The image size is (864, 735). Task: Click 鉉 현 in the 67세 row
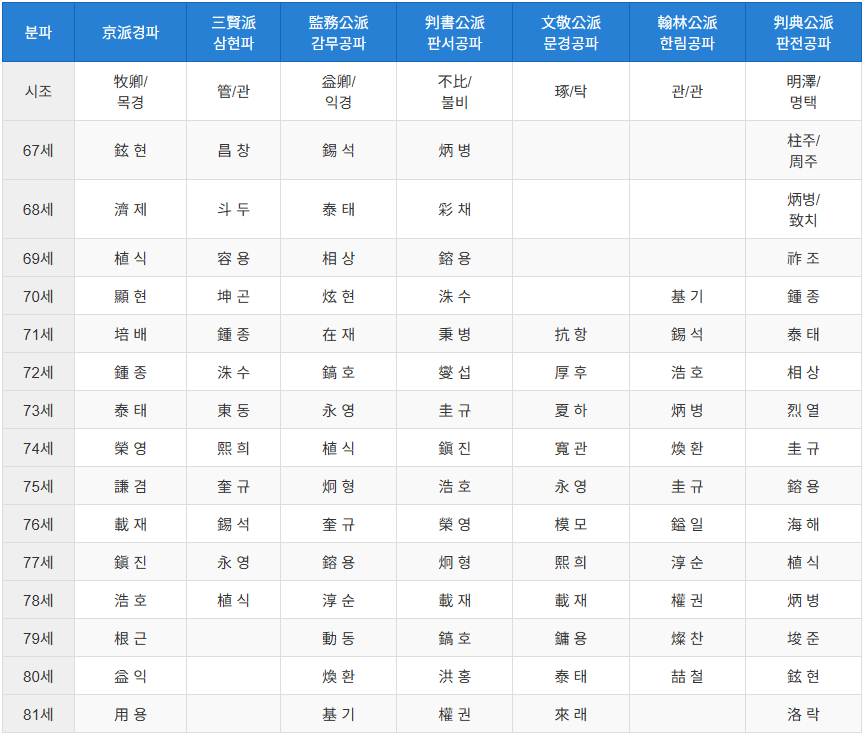[x=131, y=150]
